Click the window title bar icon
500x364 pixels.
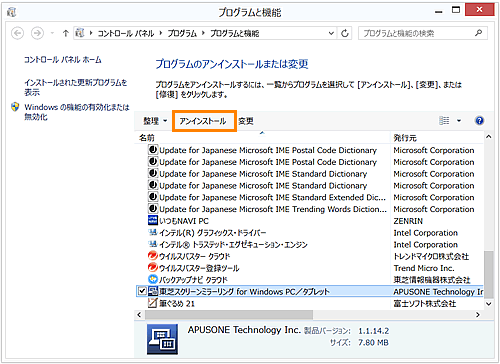click(x=12, y=13)
